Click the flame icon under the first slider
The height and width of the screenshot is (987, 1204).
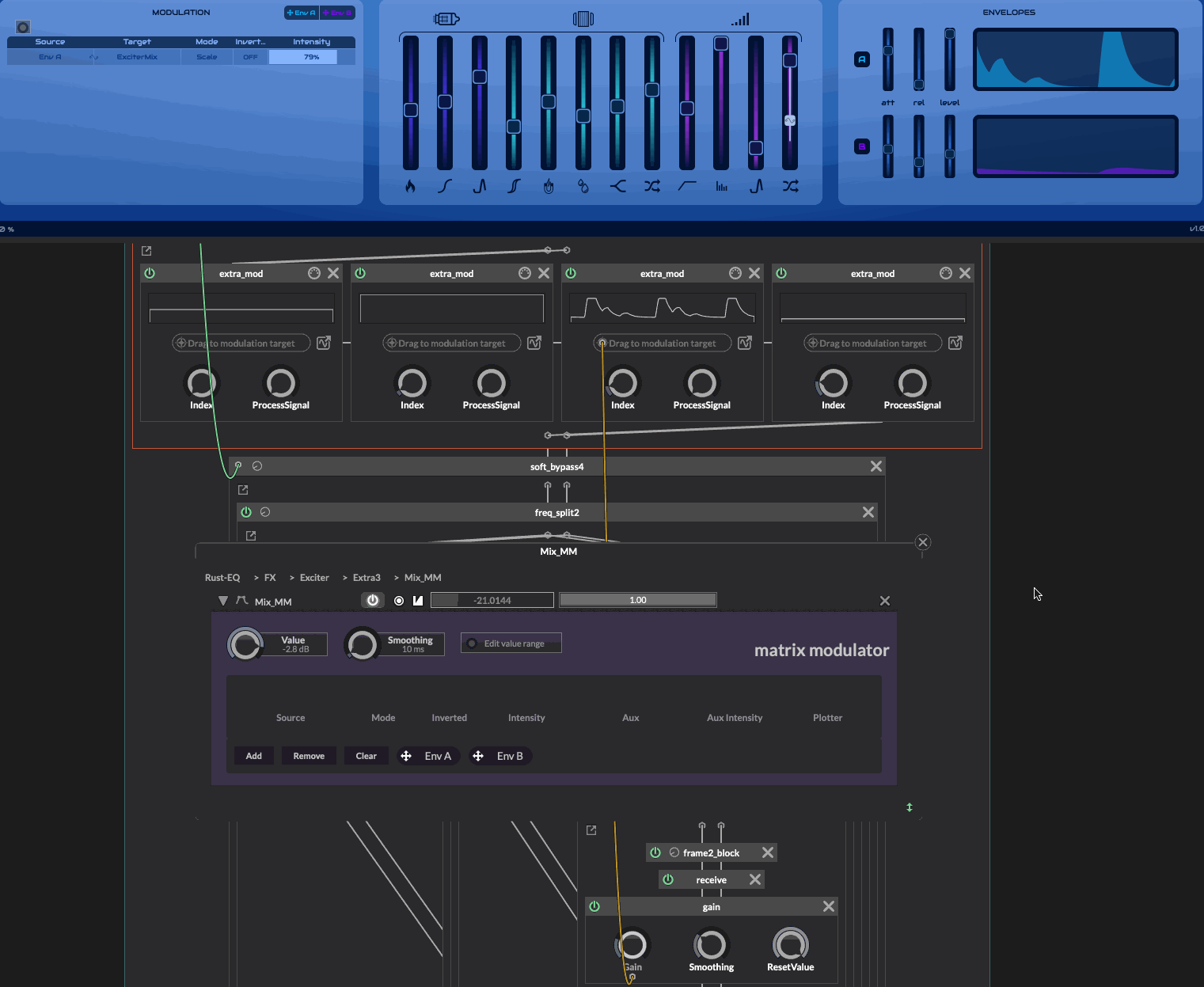[x=410, y=187]
